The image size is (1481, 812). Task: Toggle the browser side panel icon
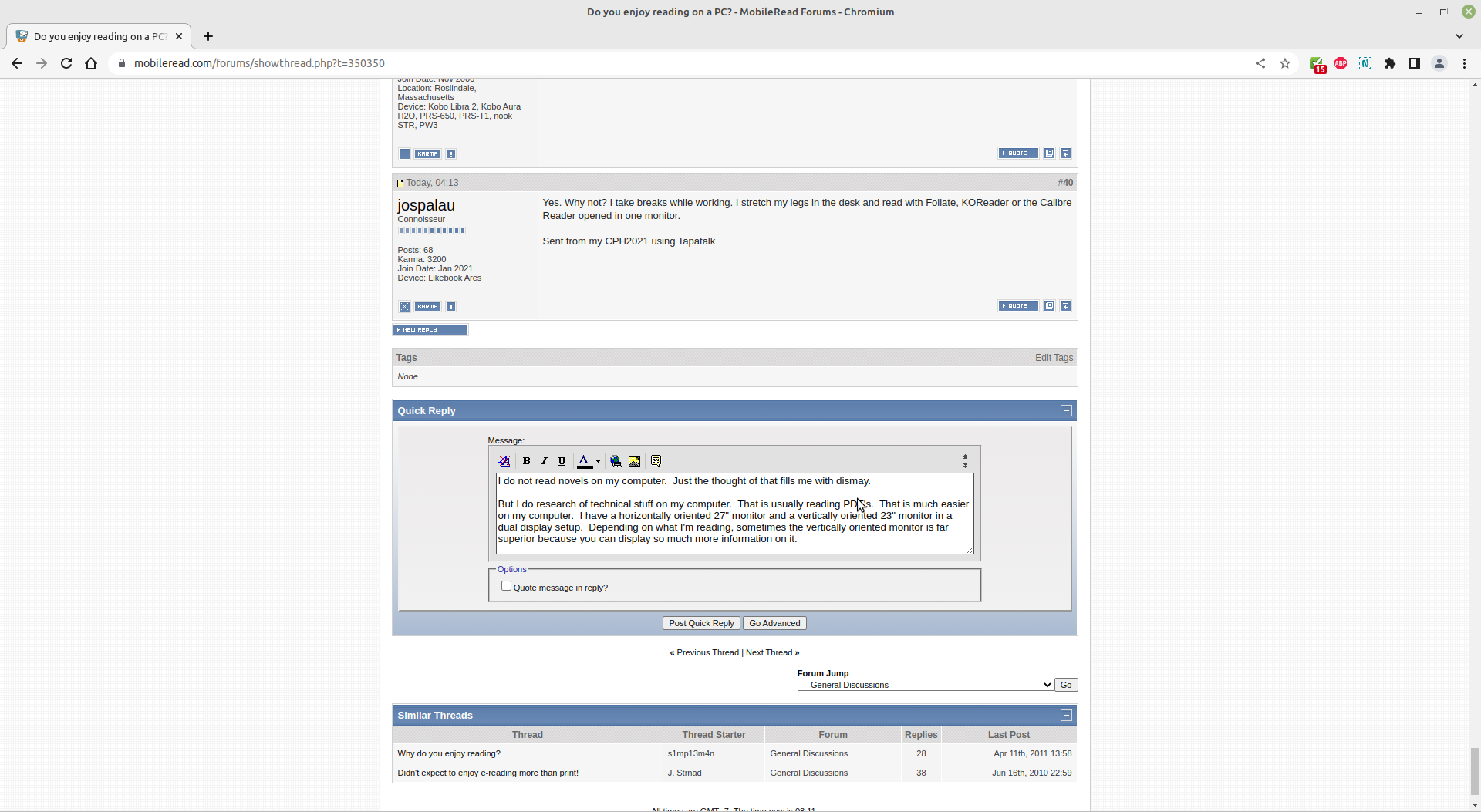(1415, 63)
